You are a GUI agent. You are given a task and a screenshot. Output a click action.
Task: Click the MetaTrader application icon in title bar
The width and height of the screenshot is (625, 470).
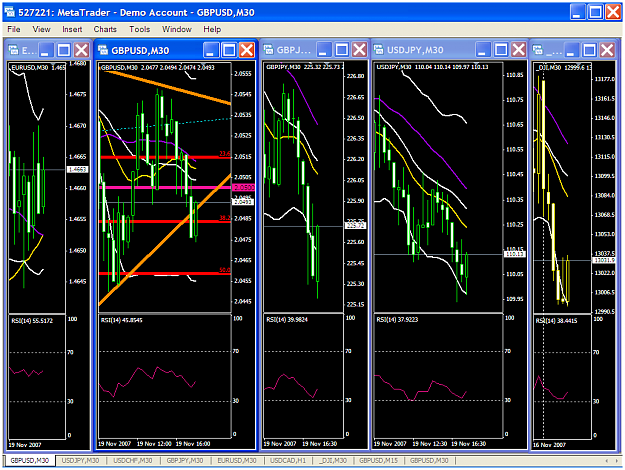coord(10,12)
